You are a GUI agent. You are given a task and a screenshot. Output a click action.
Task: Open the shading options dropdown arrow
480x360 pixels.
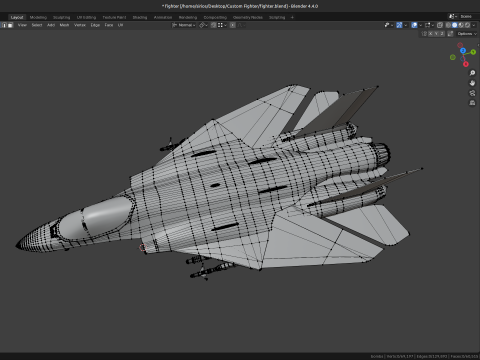[x=474, y=25]
